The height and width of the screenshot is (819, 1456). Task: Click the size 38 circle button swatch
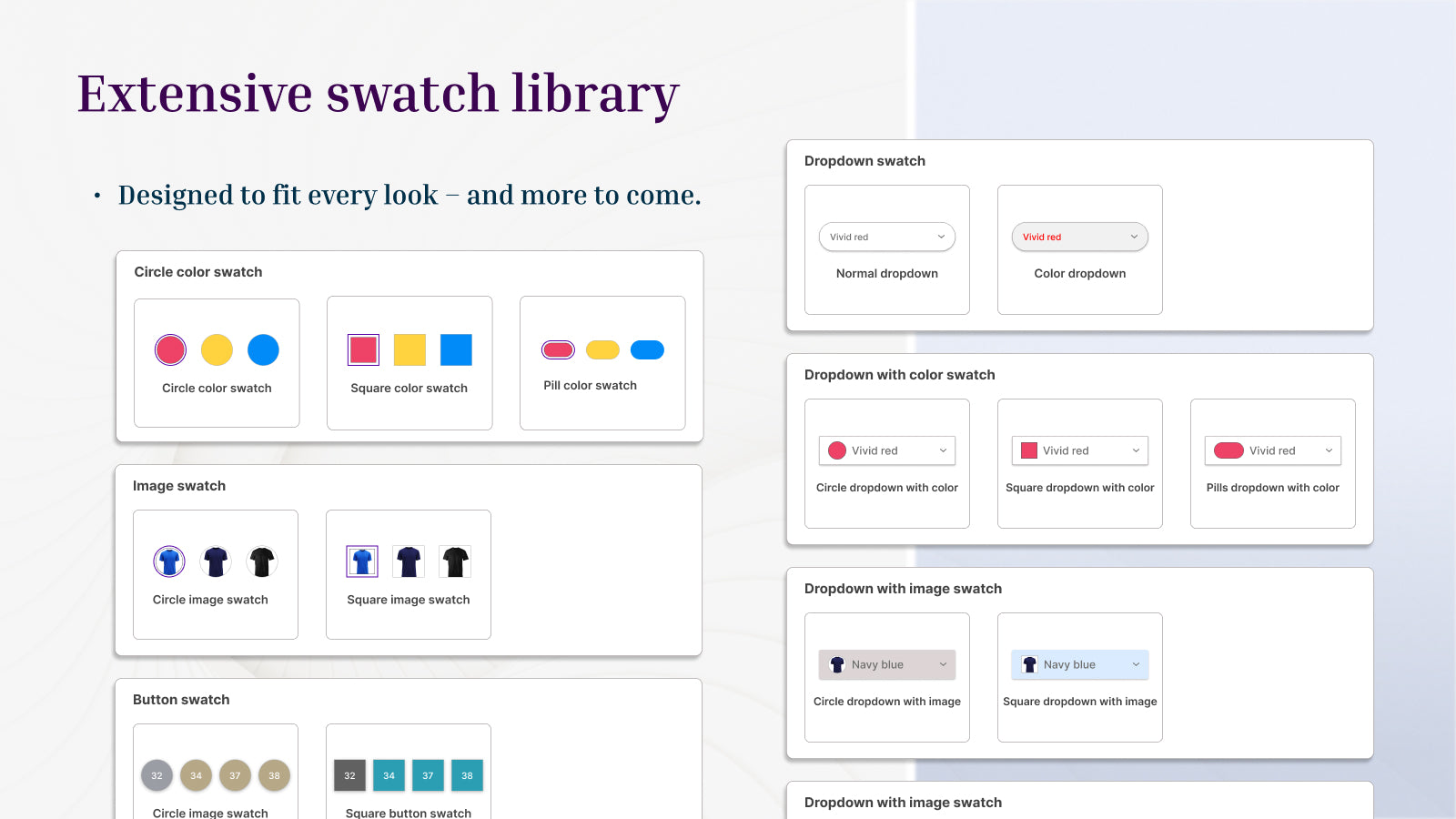pos(274,775)
